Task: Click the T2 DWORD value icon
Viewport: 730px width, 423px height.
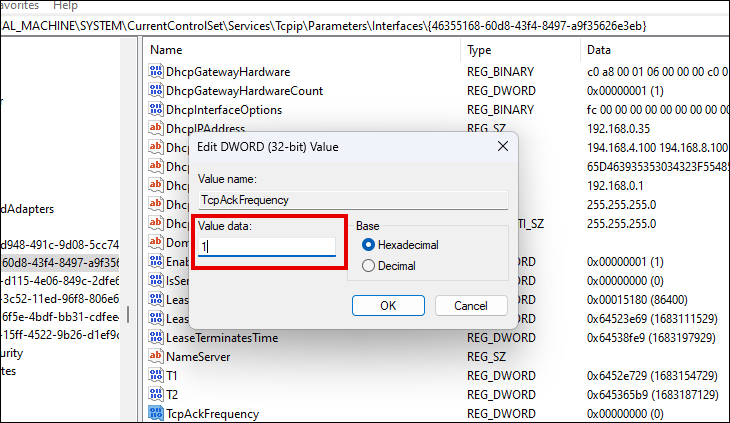Action: click(x=155, y=394)
